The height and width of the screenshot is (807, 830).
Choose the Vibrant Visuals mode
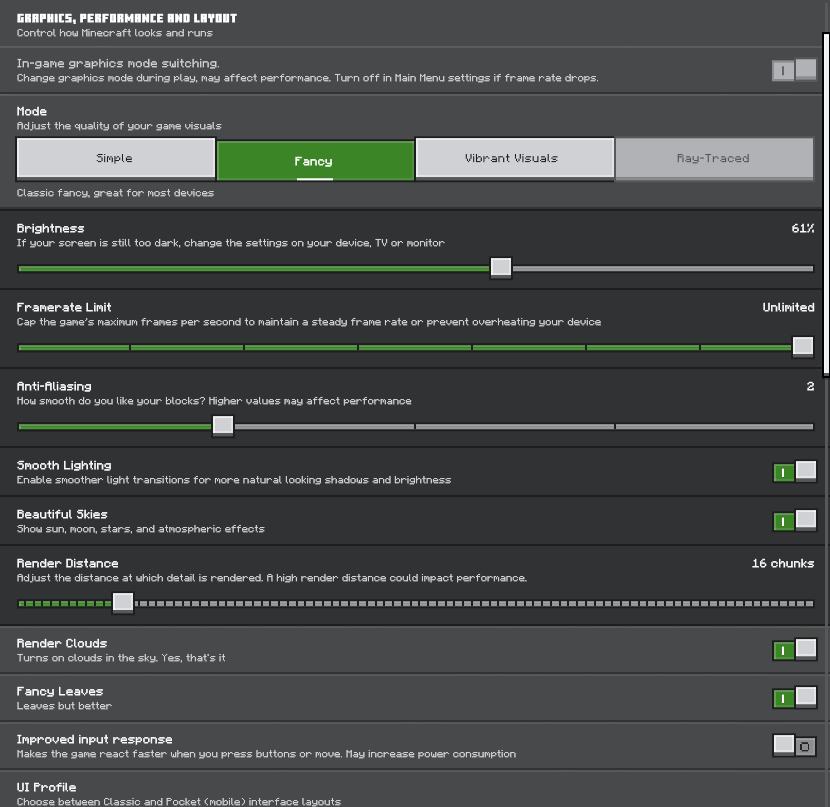(x=515, y=158)
